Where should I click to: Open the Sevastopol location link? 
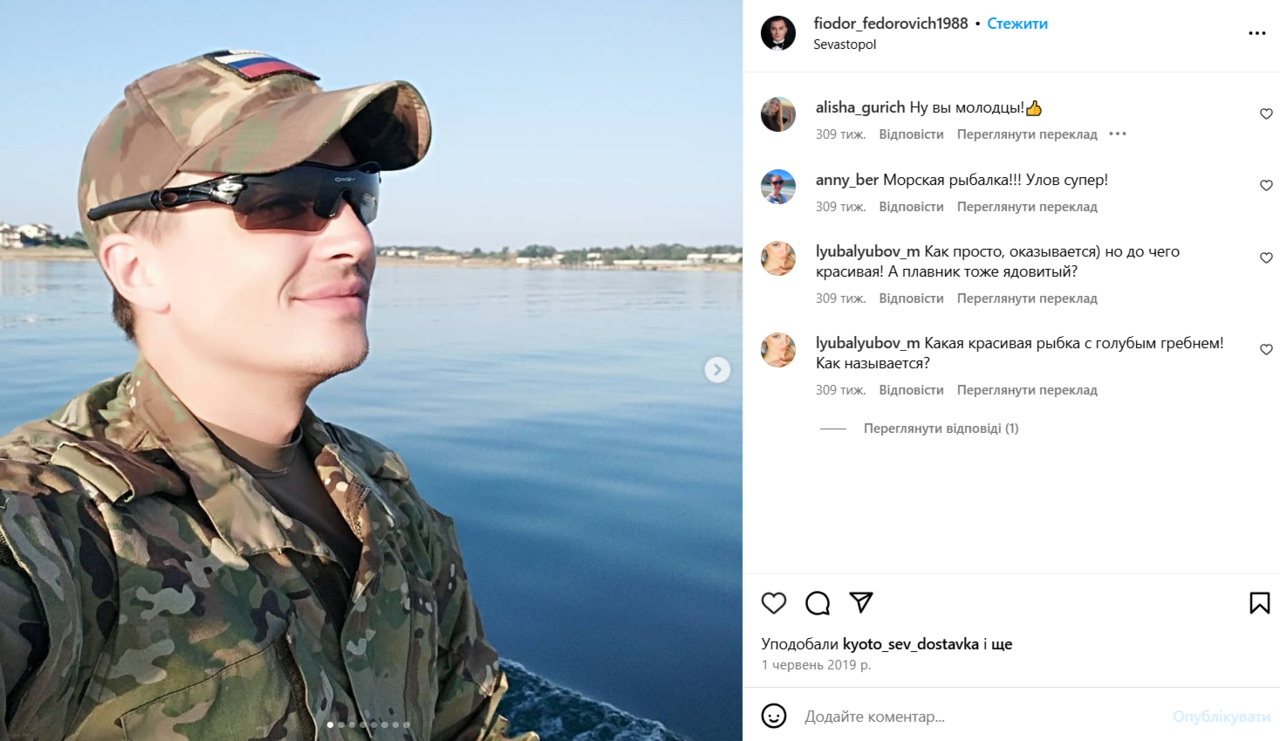point(845,45)
